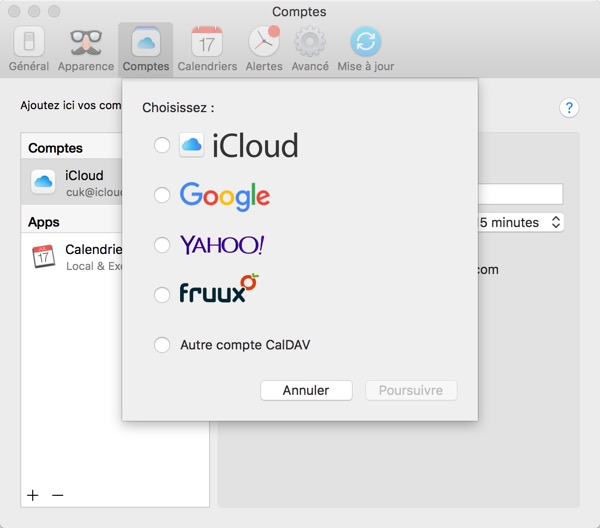
Task: Select the iCloud radio button
Action: click(x=162, y=145)
